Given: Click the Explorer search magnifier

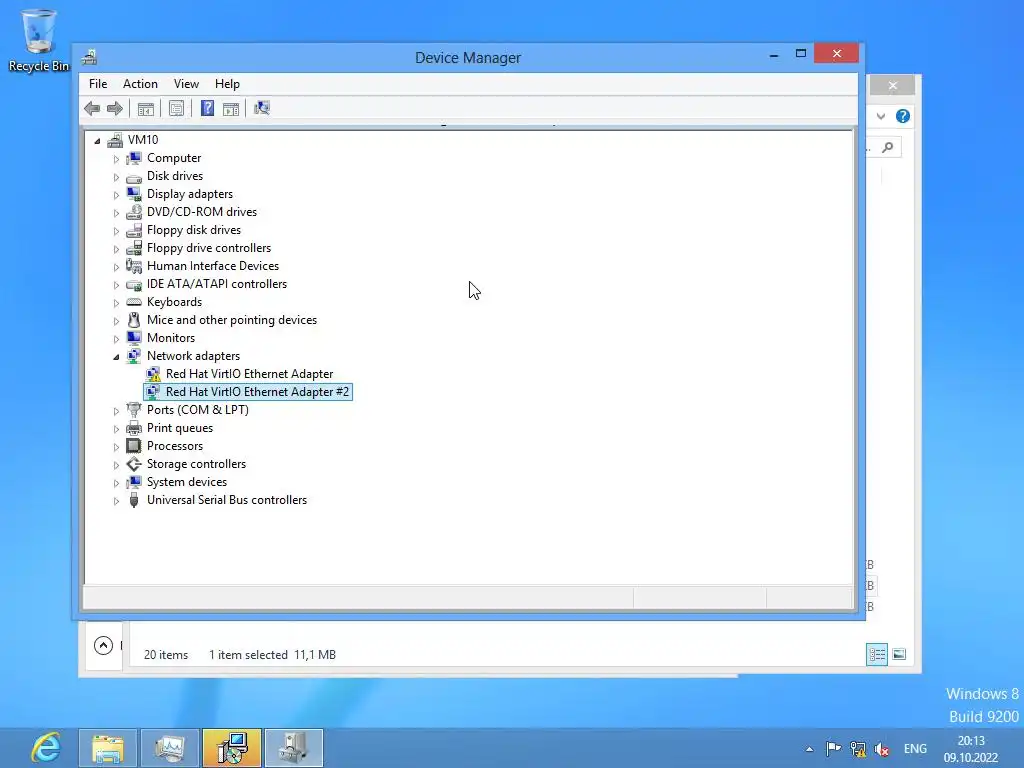Looking at the screenshot, I should (888, 148).
